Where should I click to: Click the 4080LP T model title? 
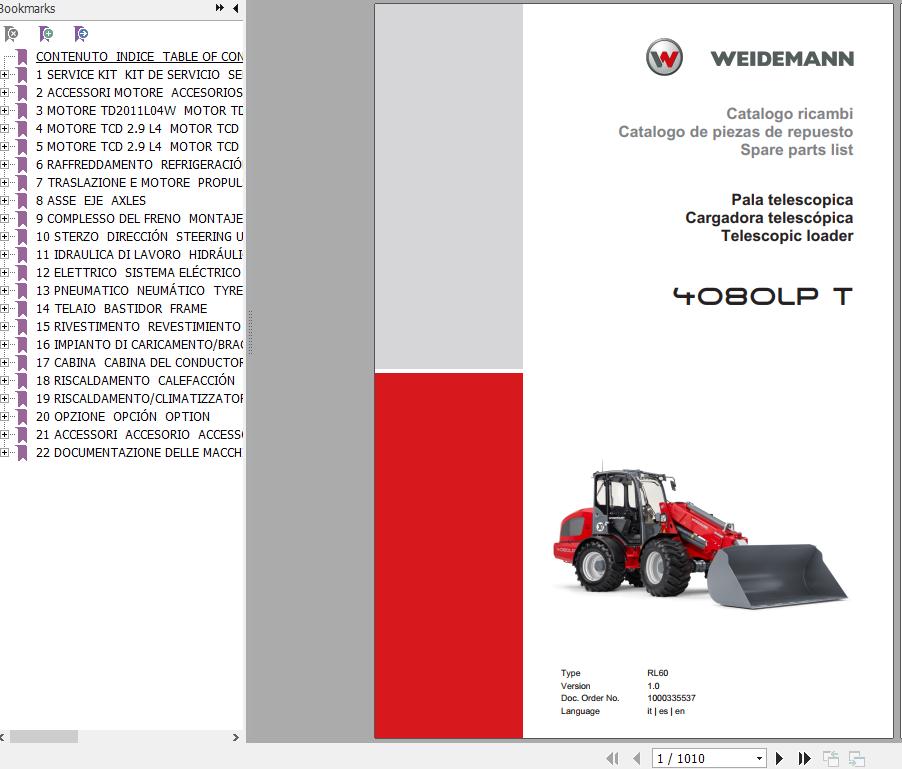[763, 296]
